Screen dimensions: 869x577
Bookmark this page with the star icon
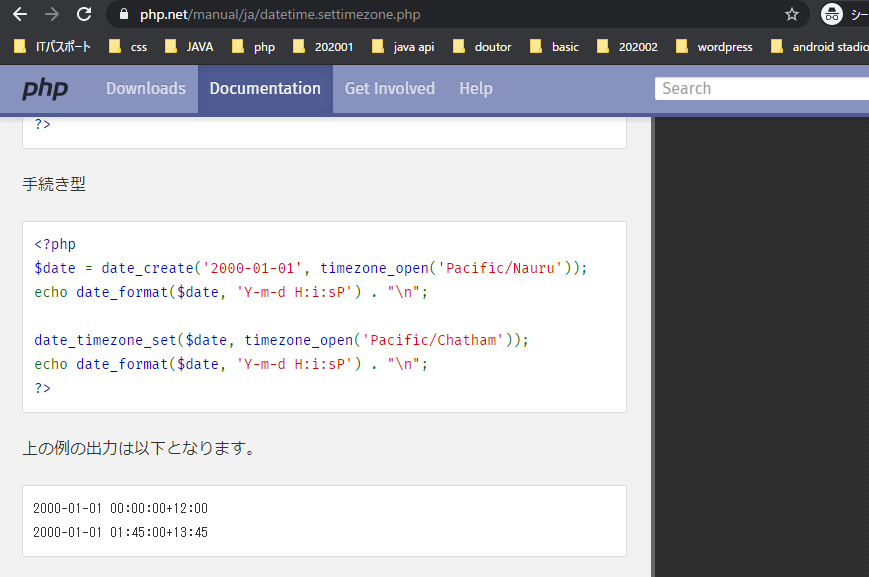pyautogui.click(x=792, y=14)
